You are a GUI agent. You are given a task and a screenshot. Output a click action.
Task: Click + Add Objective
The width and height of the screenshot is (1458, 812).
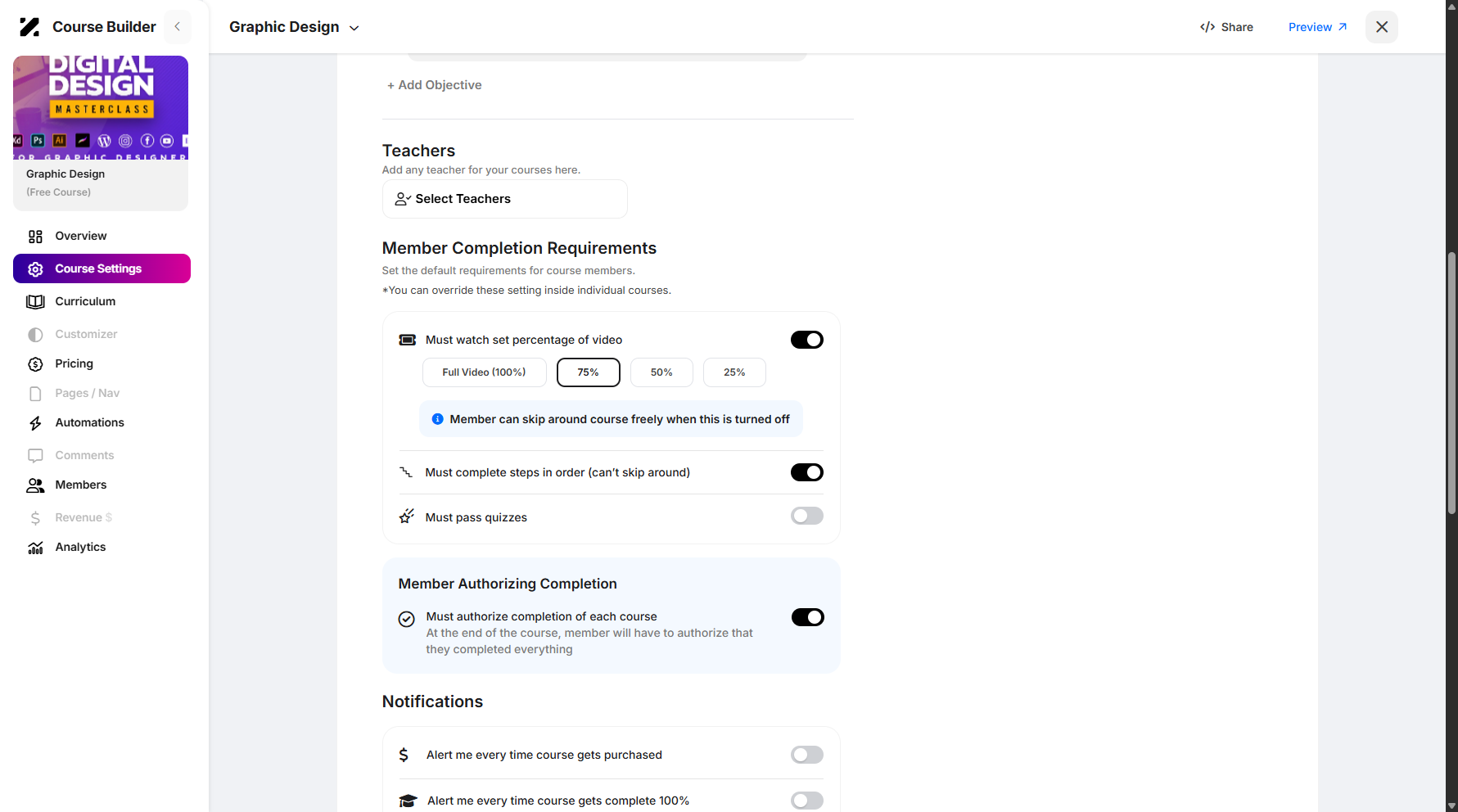(434, 85)
